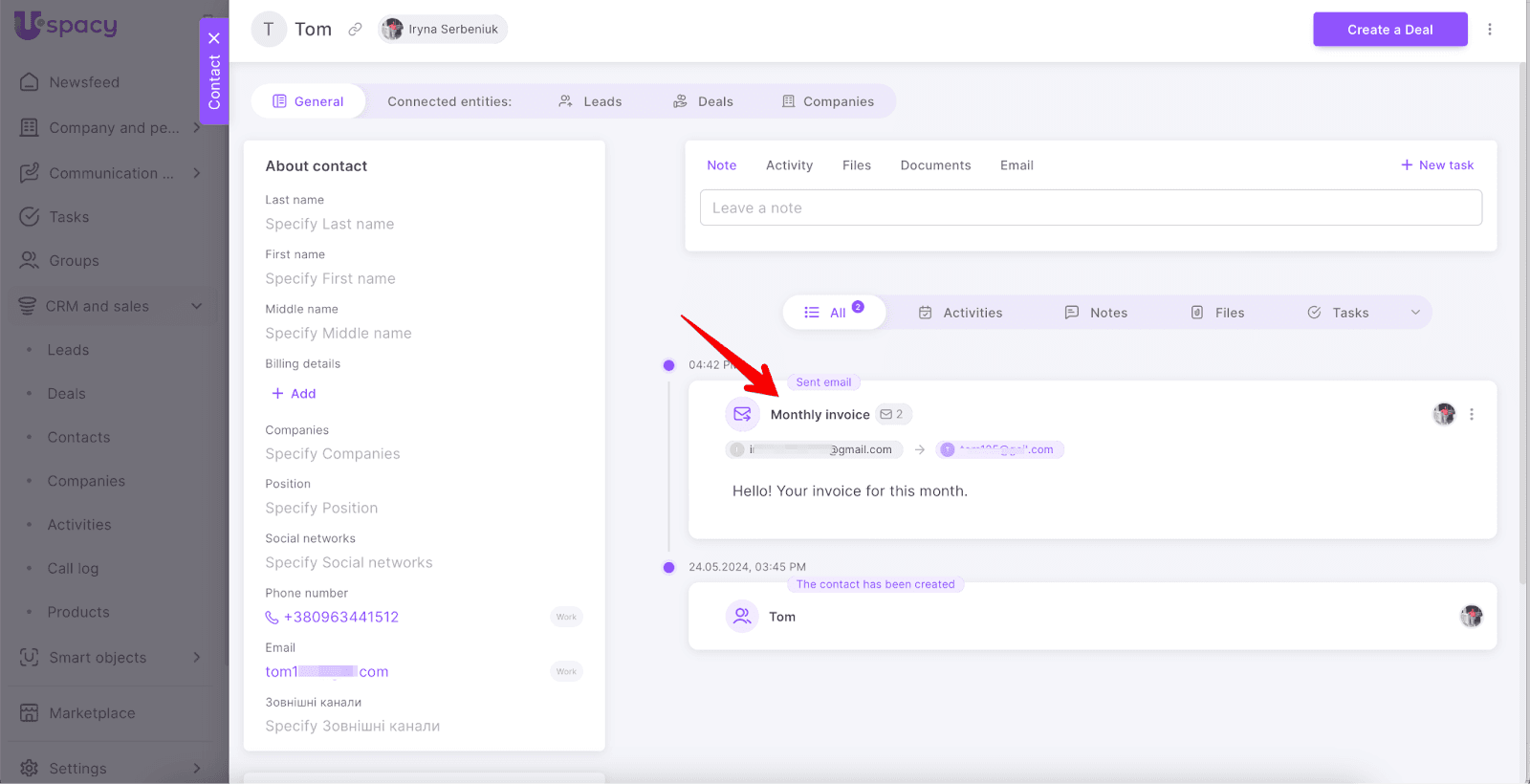1530x784 pixels.
Task: Click the phone icon next to +380963441512
Action: coord(273,618)
